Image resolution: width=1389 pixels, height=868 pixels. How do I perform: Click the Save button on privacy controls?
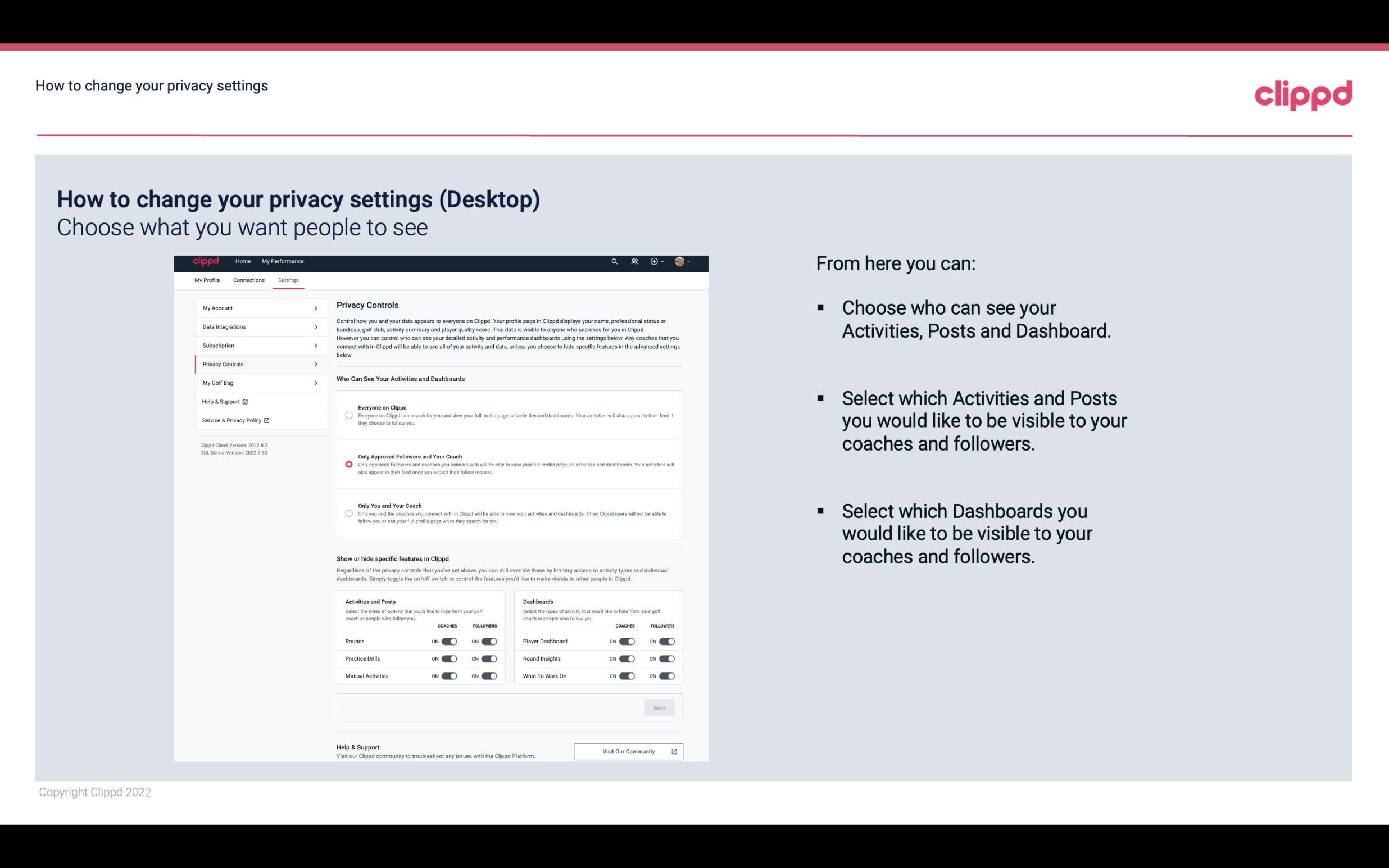click(x=659, y=707)
